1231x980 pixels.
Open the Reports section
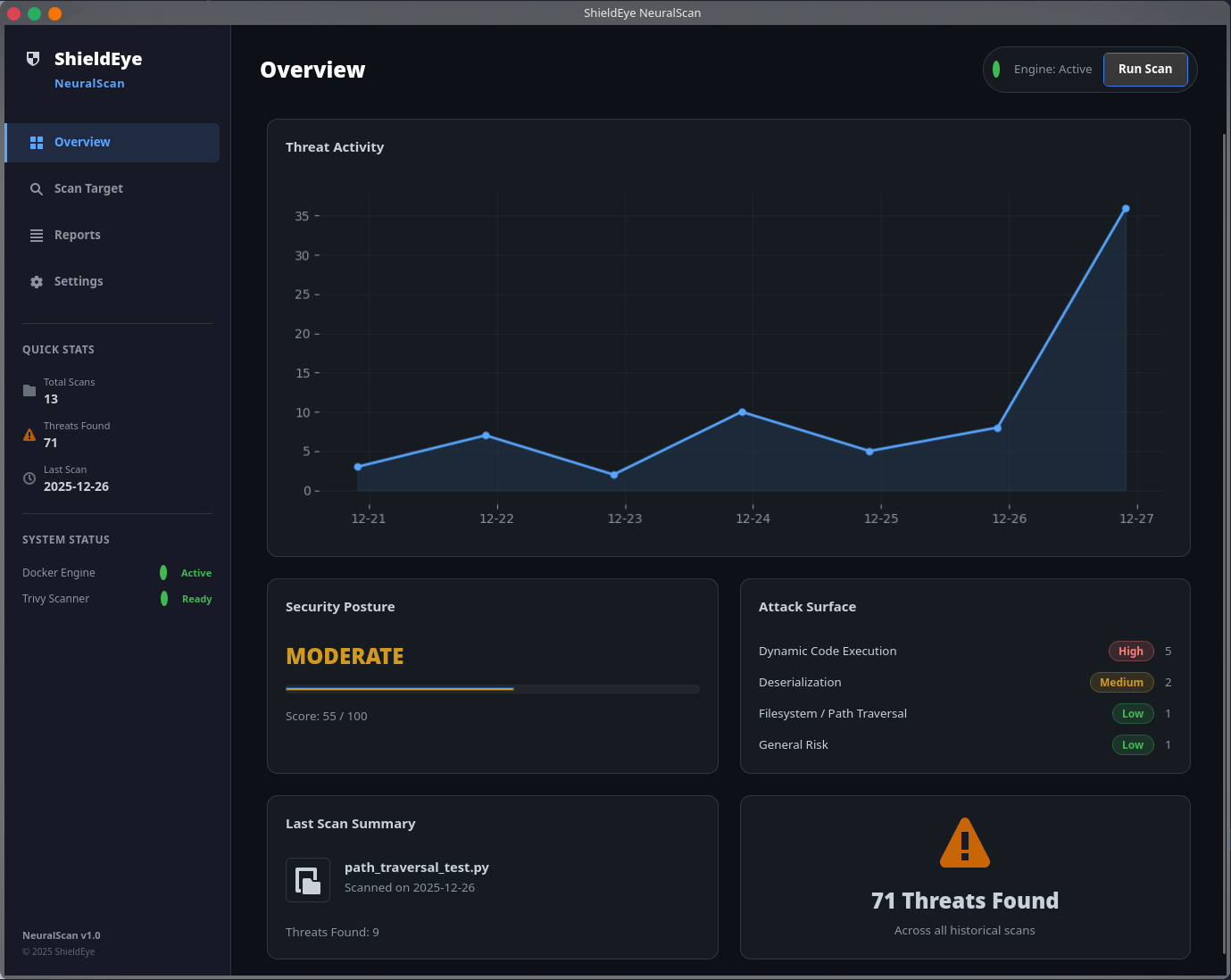click(112, 236)
